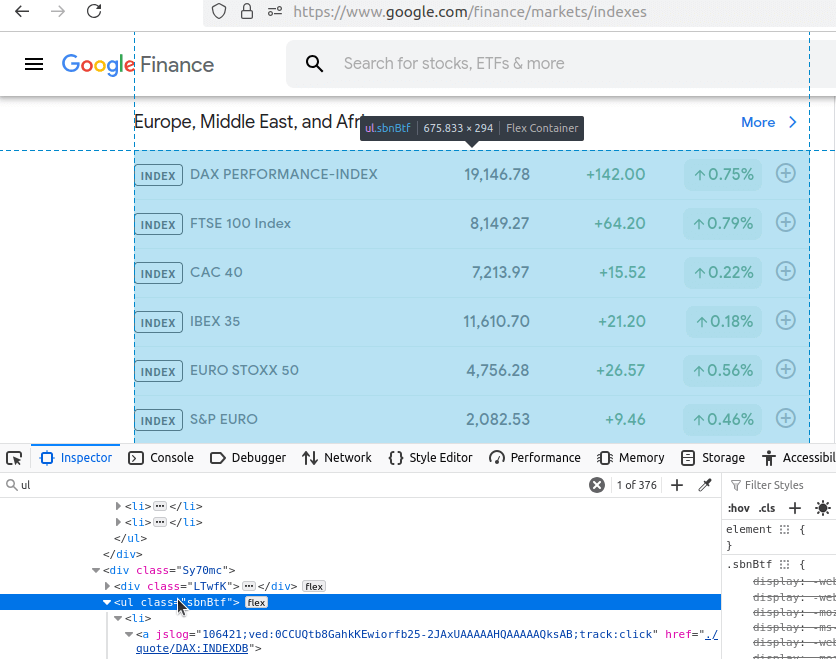Switch to the Console tab
836x659 pixels.
(161, 457)
